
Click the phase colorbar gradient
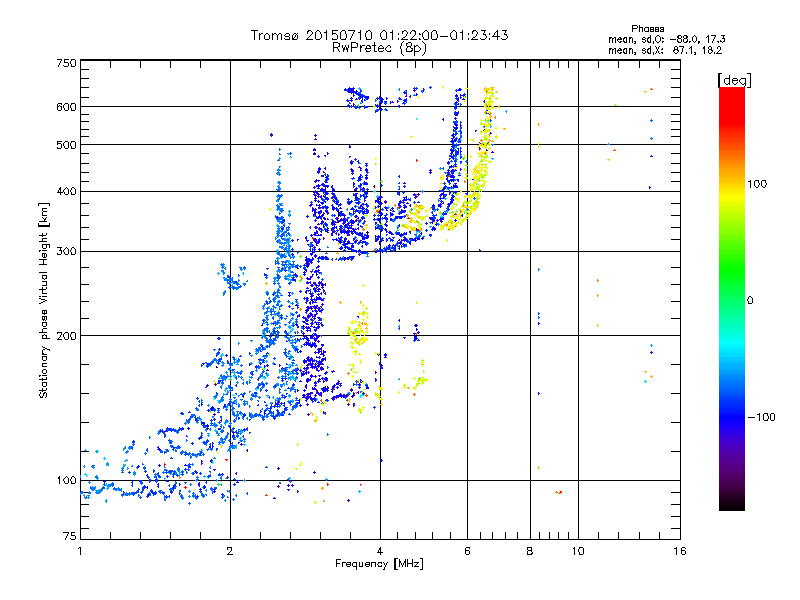[732, 298]
